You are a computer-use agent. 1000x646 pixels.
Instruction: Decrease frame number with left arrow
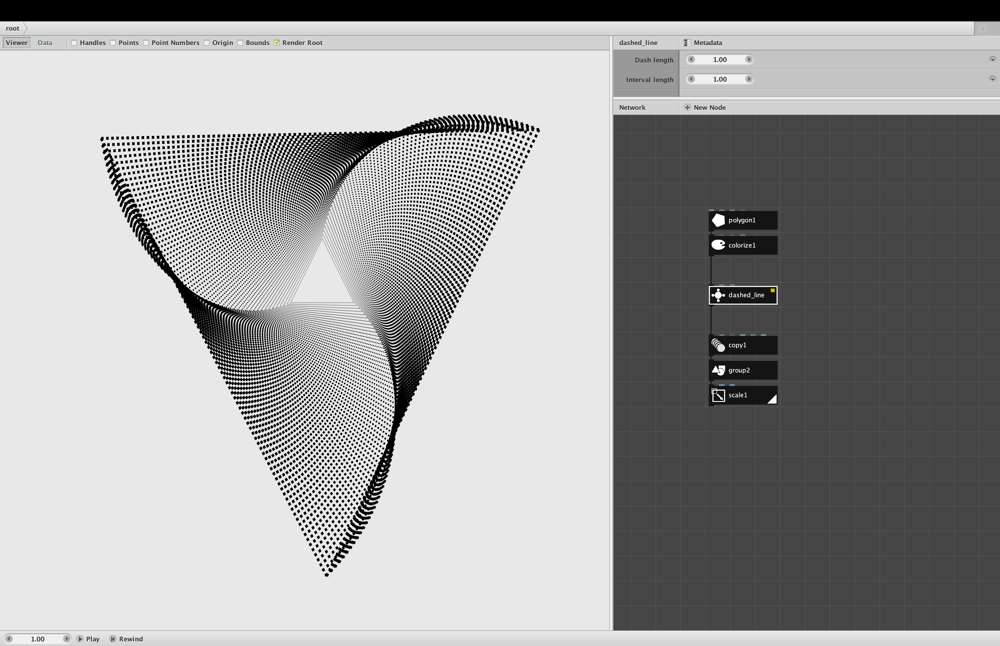9,638
